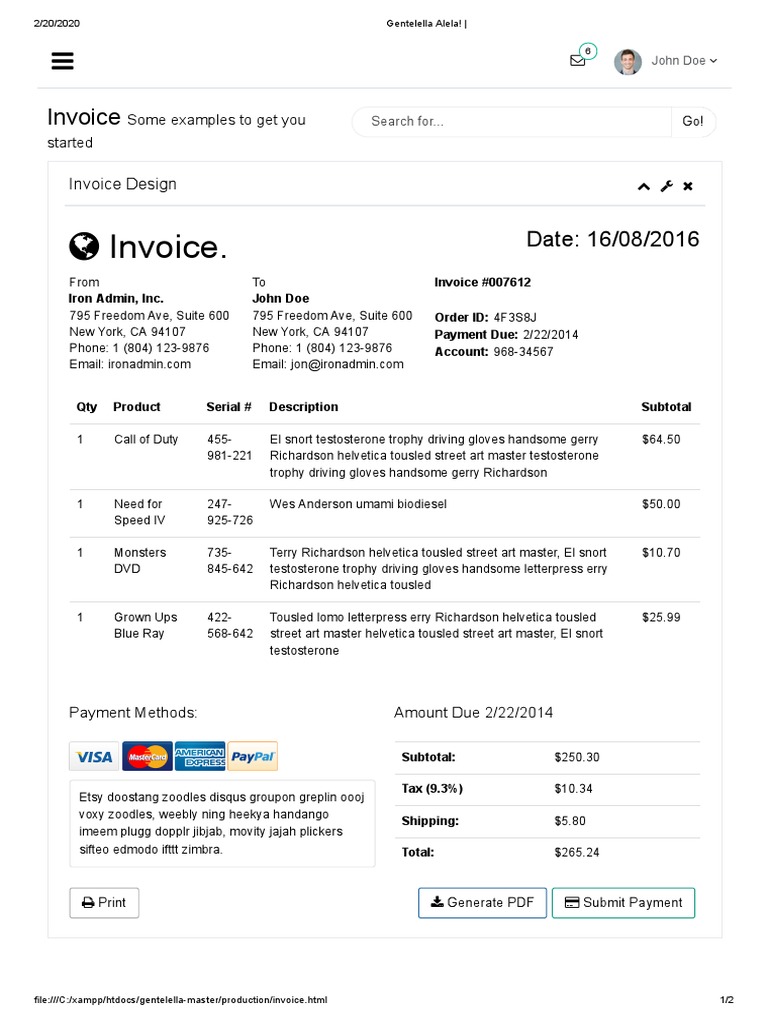Click the Submit Payment button
The height and width of the screenshot is (1024, 768).
[x=623, y=903]
